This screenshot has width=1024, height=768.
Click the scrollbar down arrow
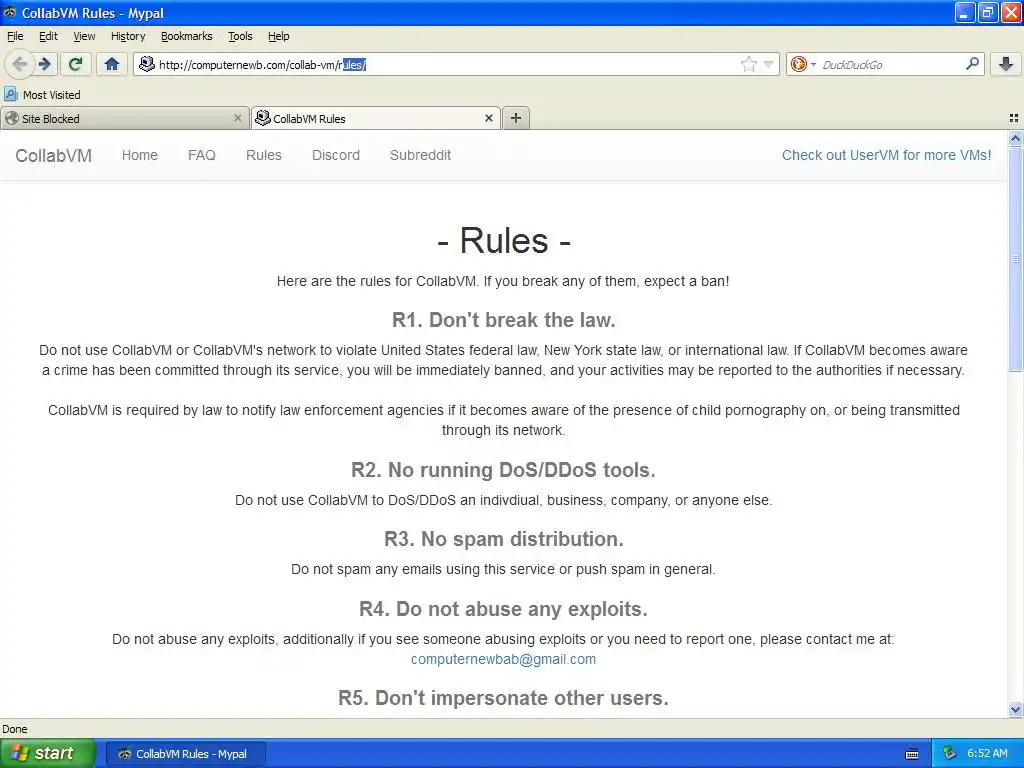(1015, 709)
